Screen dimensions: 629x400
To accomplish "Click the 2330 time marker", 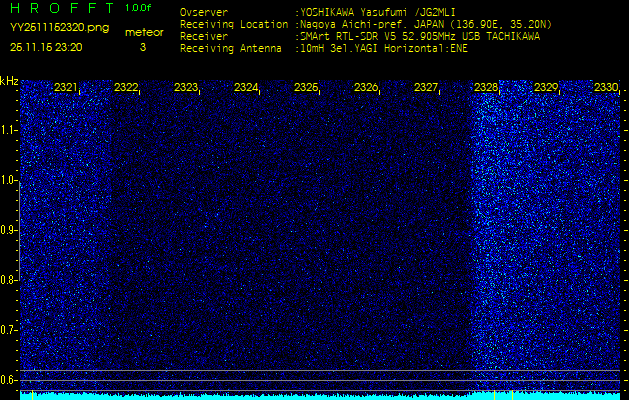I will click(x=606, y=87).
